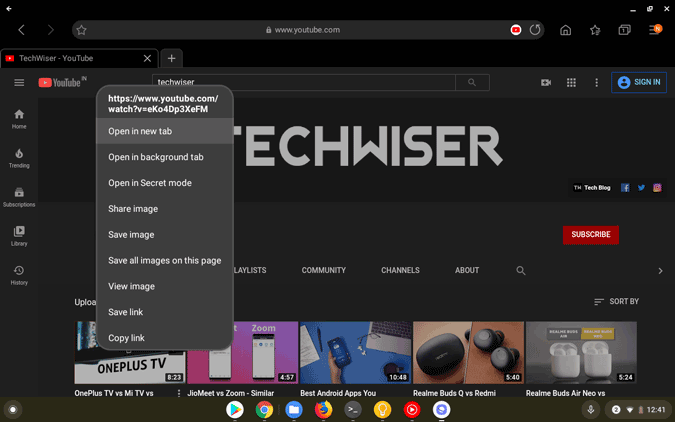
Task: Open Realme Buds Q video thumbnail
Action: pos(468,352)
